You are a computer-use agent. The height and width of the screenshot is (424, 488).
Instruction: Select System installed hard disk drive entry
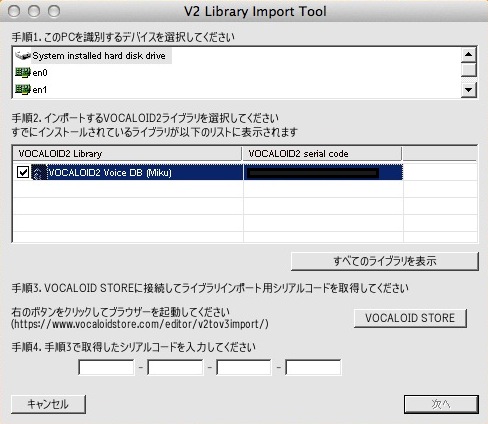[99, 56]
